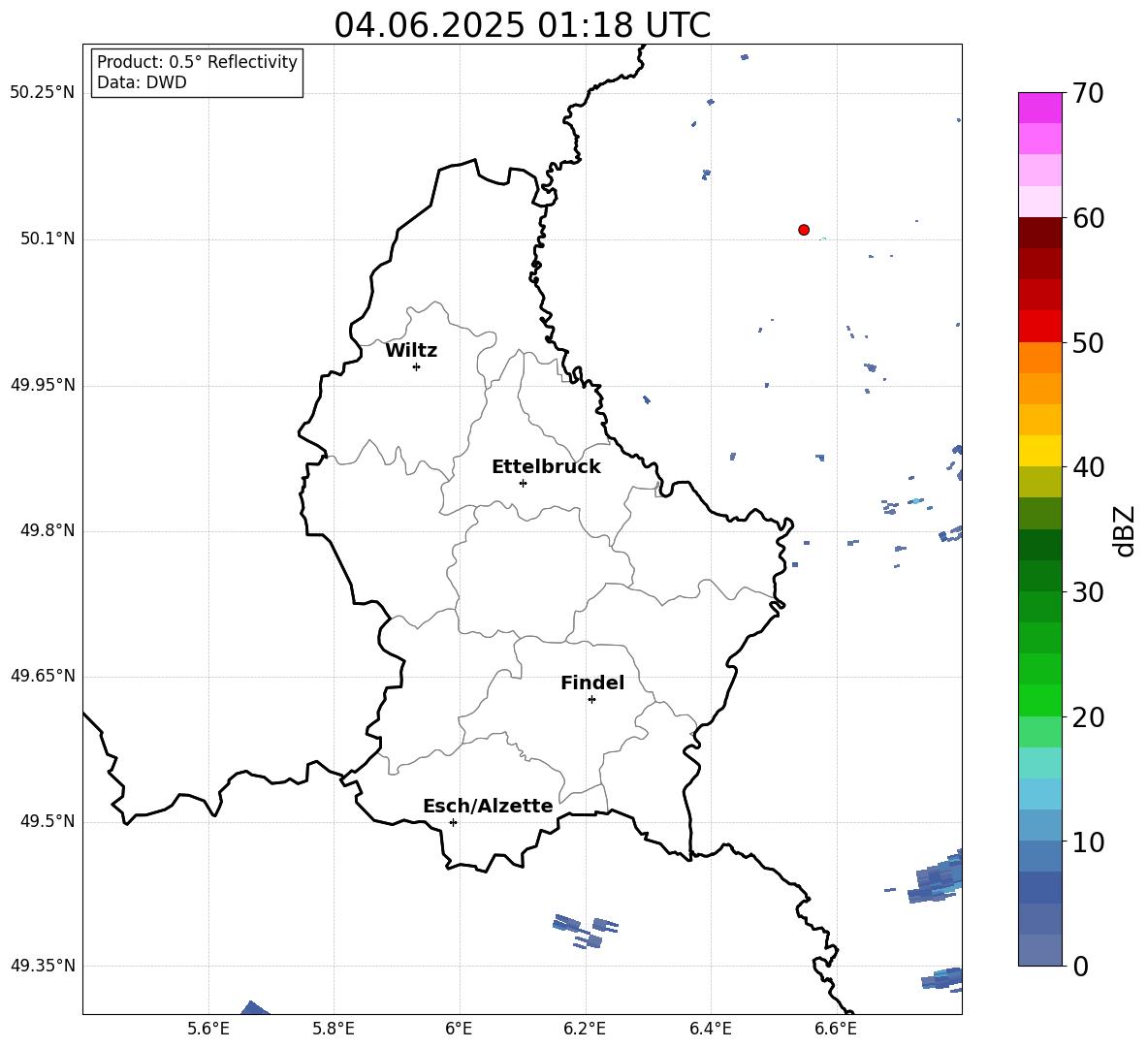Click the latitude label '50.25°N'
Screen dimensions: 1148x1048
coord(42,93)
